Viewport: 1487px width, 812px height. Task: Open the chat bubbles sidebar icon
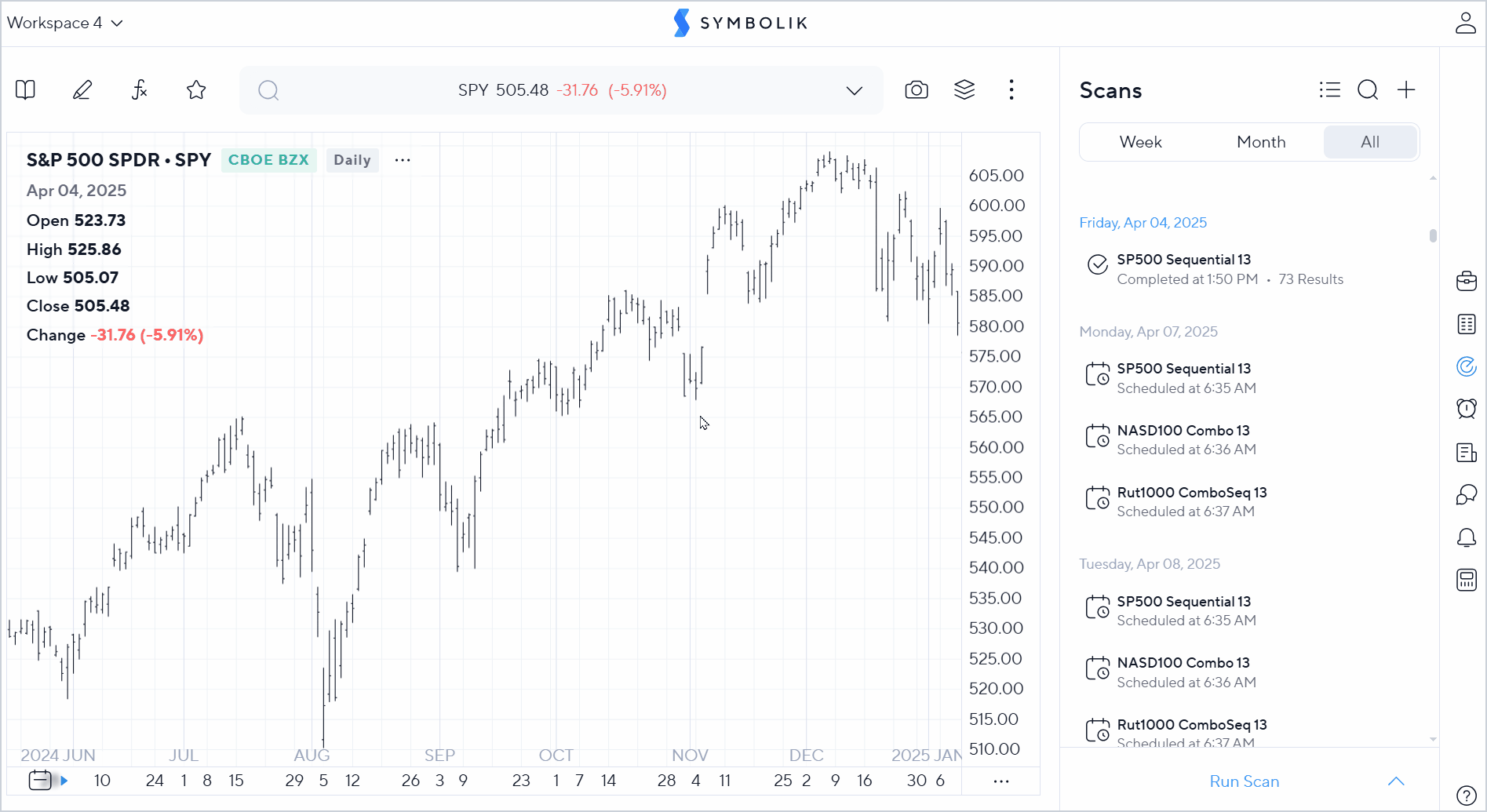point(1466,495)
